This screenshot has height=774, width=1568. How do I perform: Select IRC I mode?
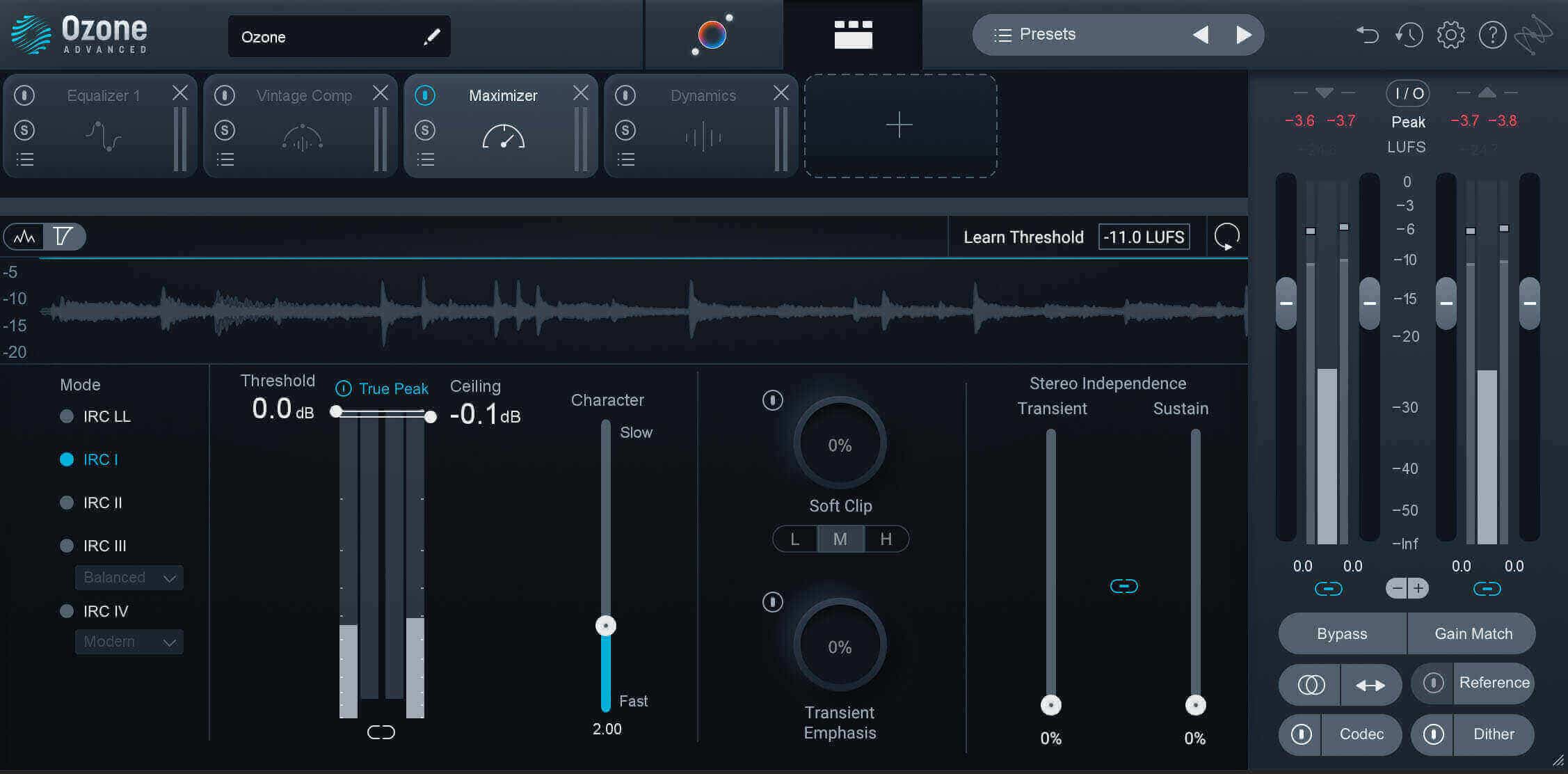click(x=89, y=459)
